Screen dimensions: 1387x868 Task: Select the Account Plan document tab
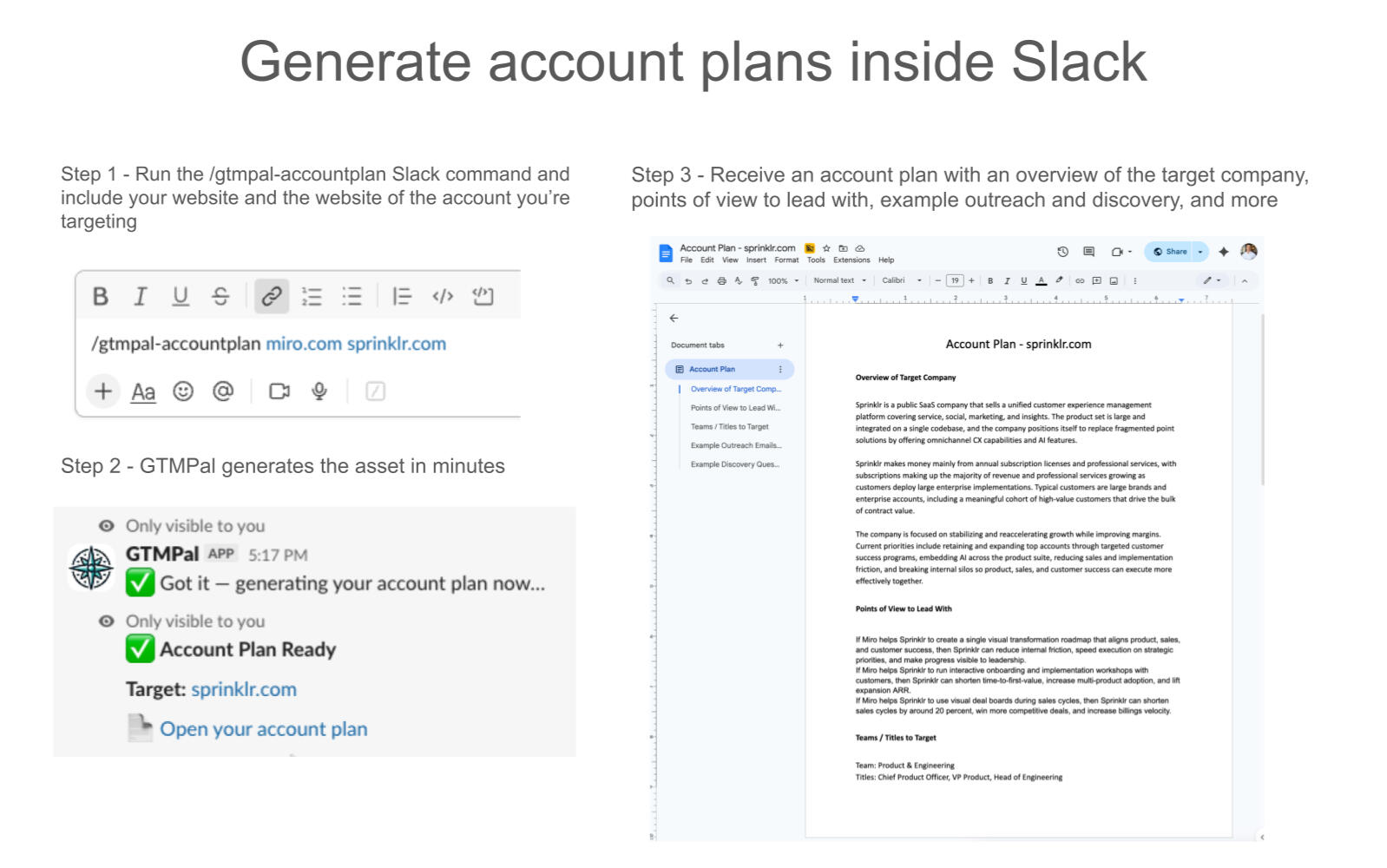tap(712, 369)
